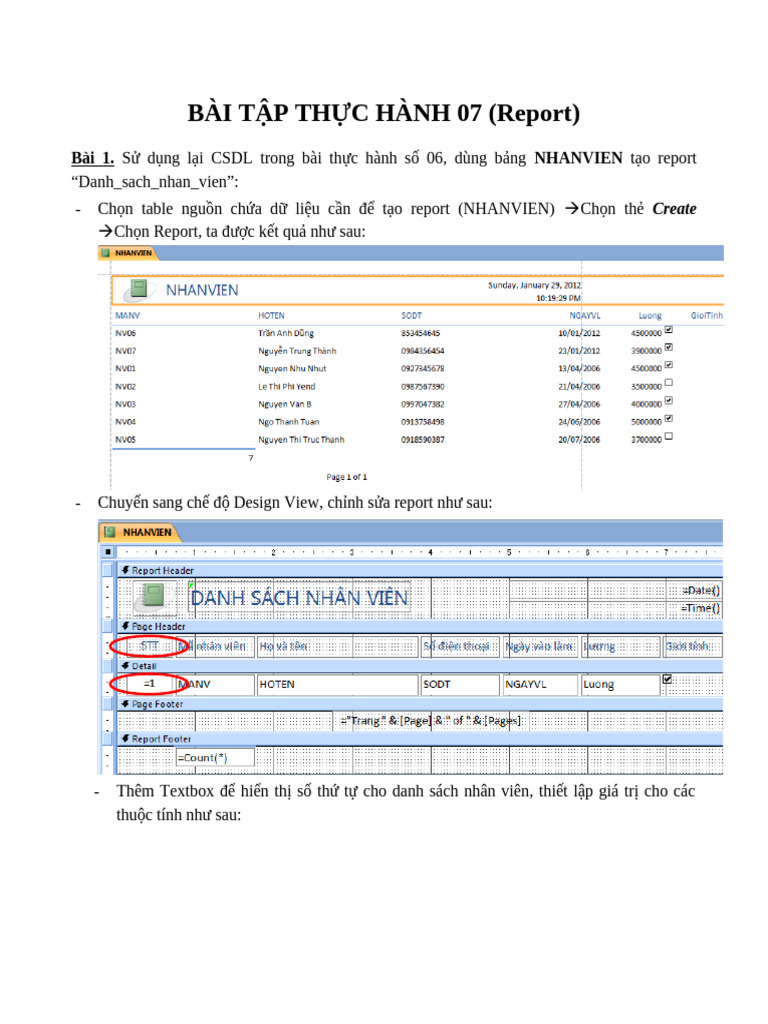Click the logo image in the Report Header design section
Screen dimensions: 768x1024
(154, 598)
